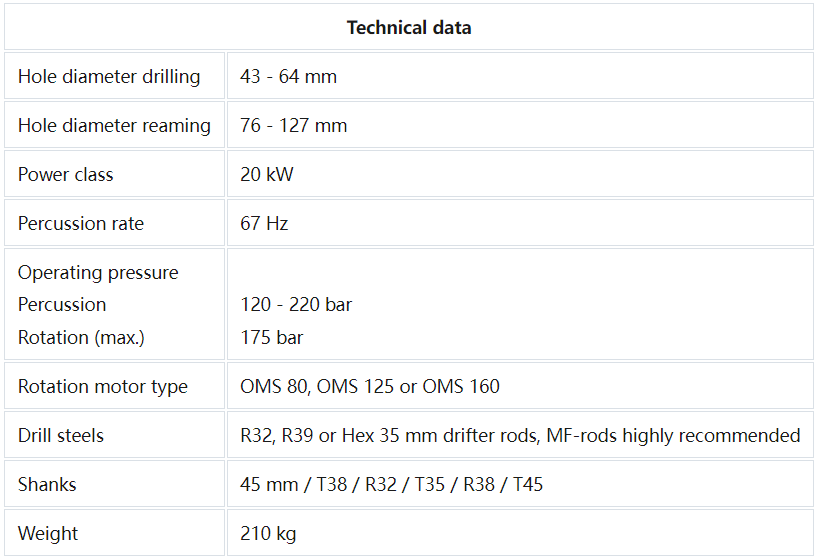Select the 45 mm / T38 shanks value

tap(298, 485)
